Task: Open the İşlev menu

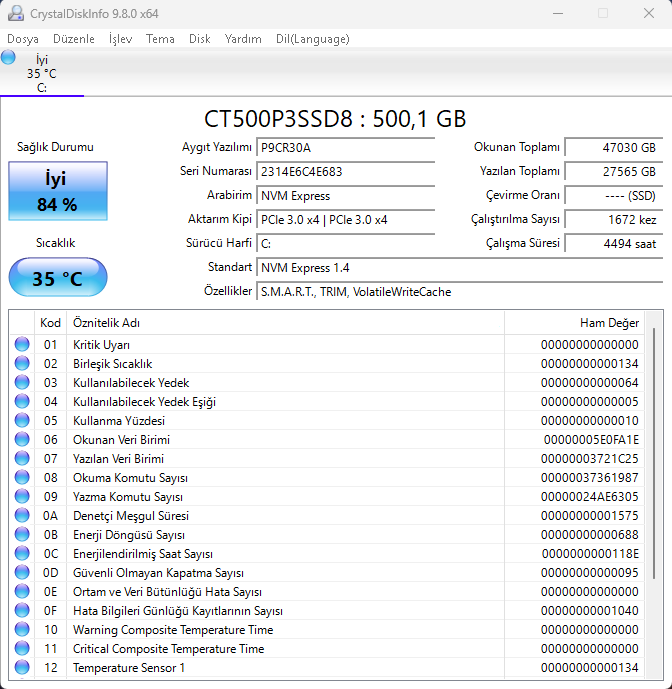Action: pyautogui.click(x=120, y=39)
